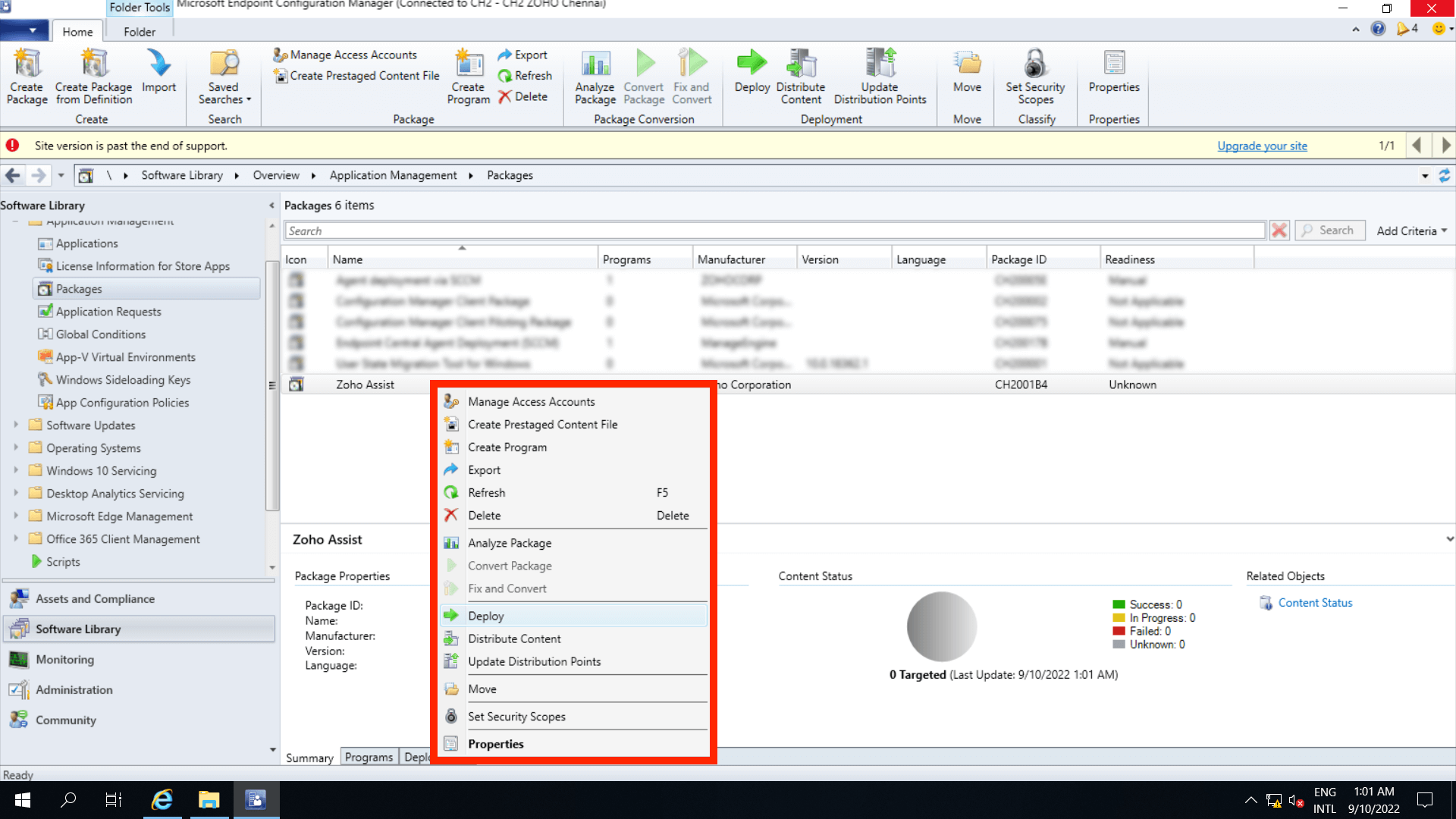The image size is (1456, 819).
Task: Click the Import icon in the ribbon
Action: pos(159,76)
